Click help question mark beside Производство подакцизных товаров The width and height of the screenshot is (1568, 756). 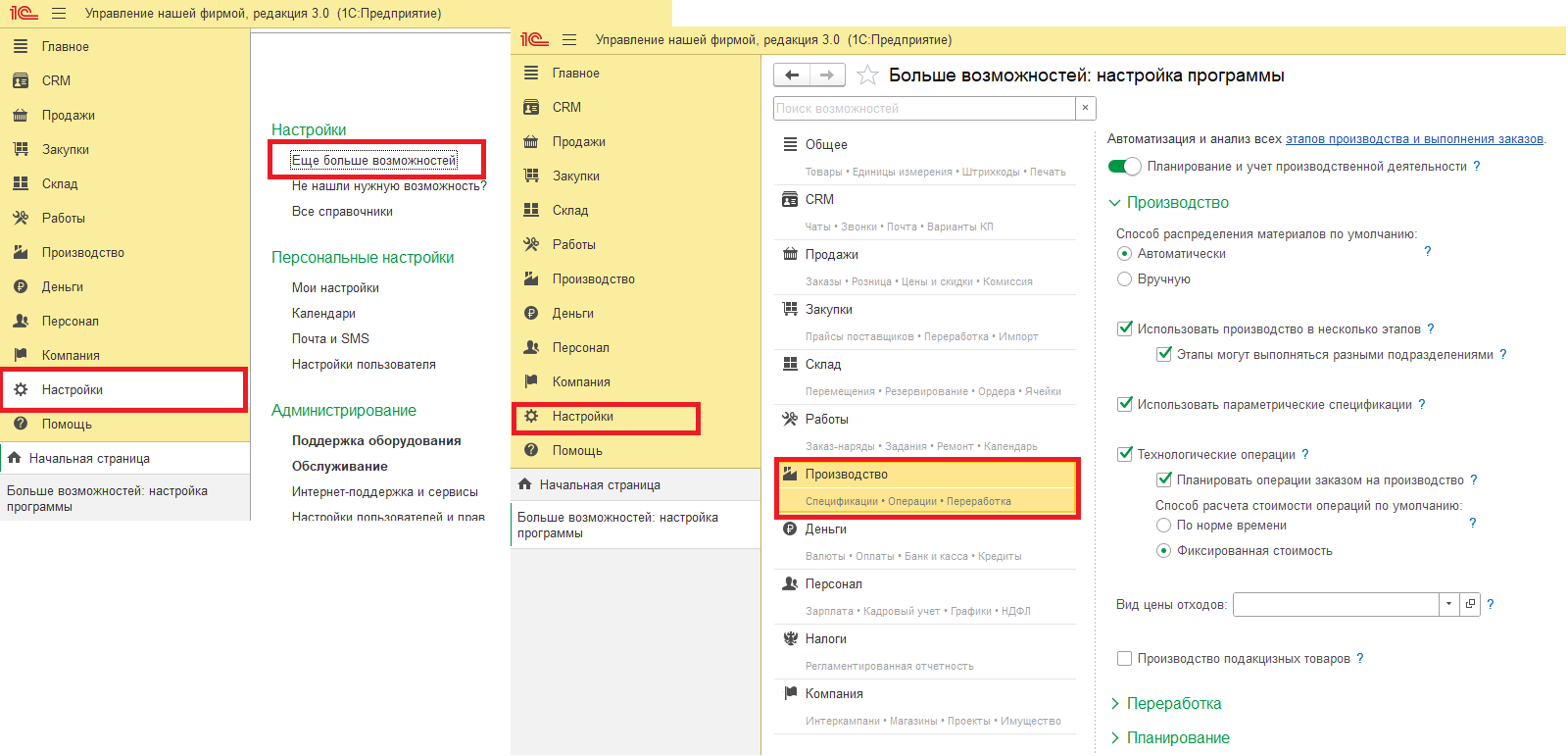point(1360,659)
